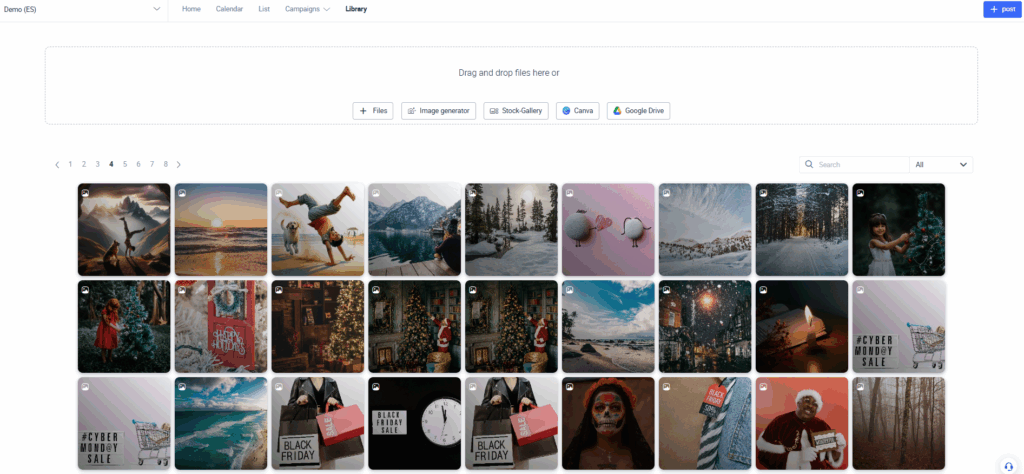This screenshot has height=474, width=1024.
Task: Open the support headset icon
Action: [1008, 466]
